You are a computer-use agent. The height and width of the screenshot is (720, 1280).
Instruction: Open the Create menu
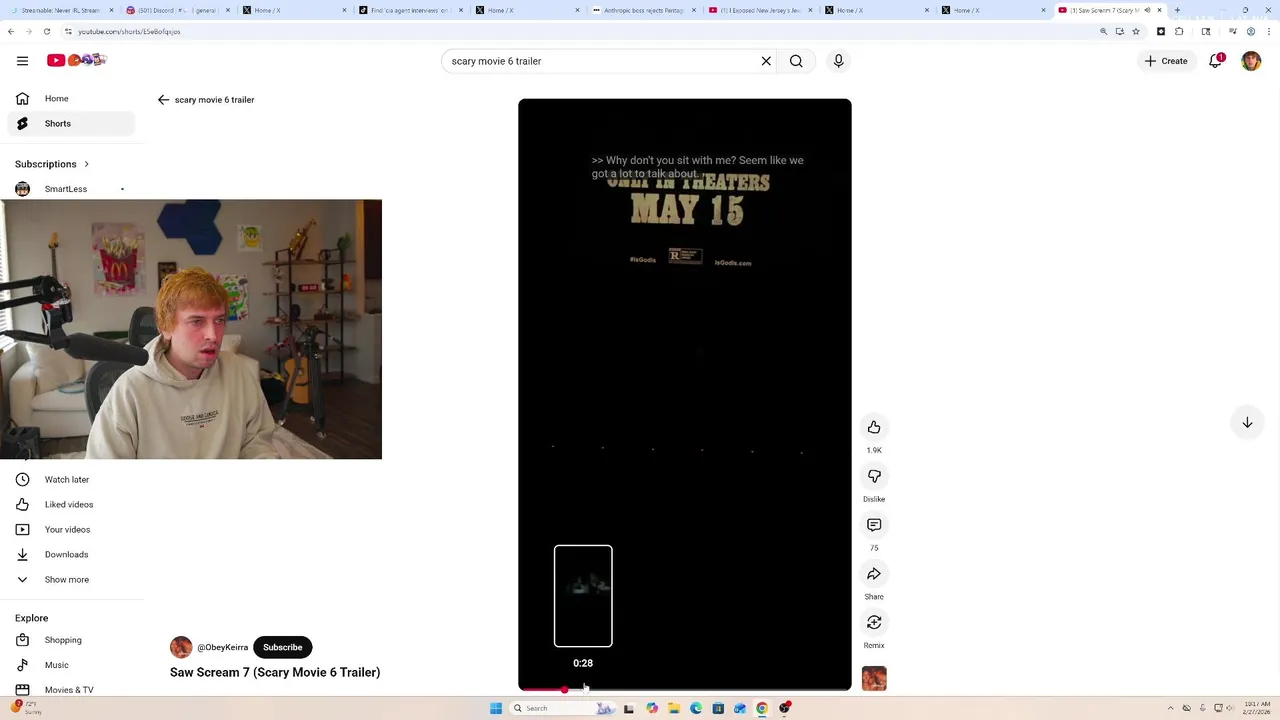tap(1166, 61)
